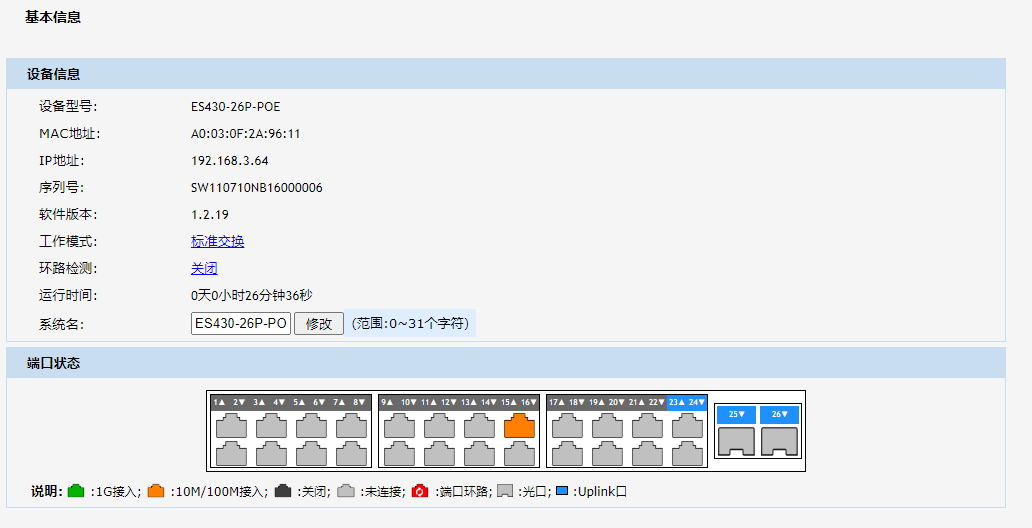
Task: Click Uplink port 23
Action: [687, 426]
